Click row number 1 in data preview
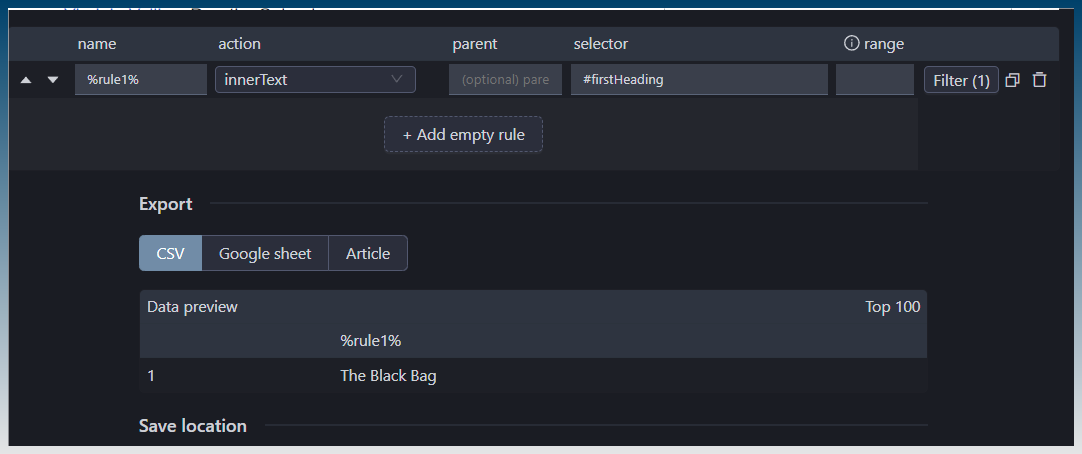Image resolution: width=1082 pixels, height=454 pixels. tap(151, 376)
